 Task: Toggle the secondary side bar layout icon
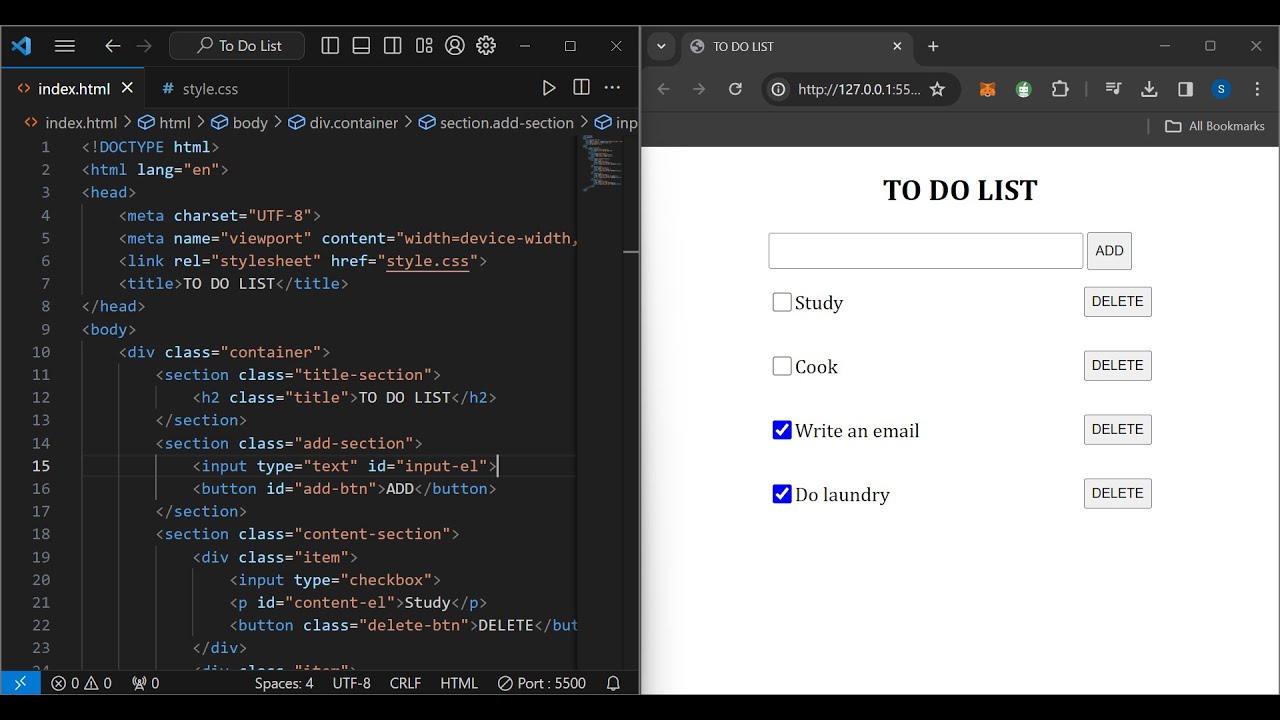tap(392, 46)
